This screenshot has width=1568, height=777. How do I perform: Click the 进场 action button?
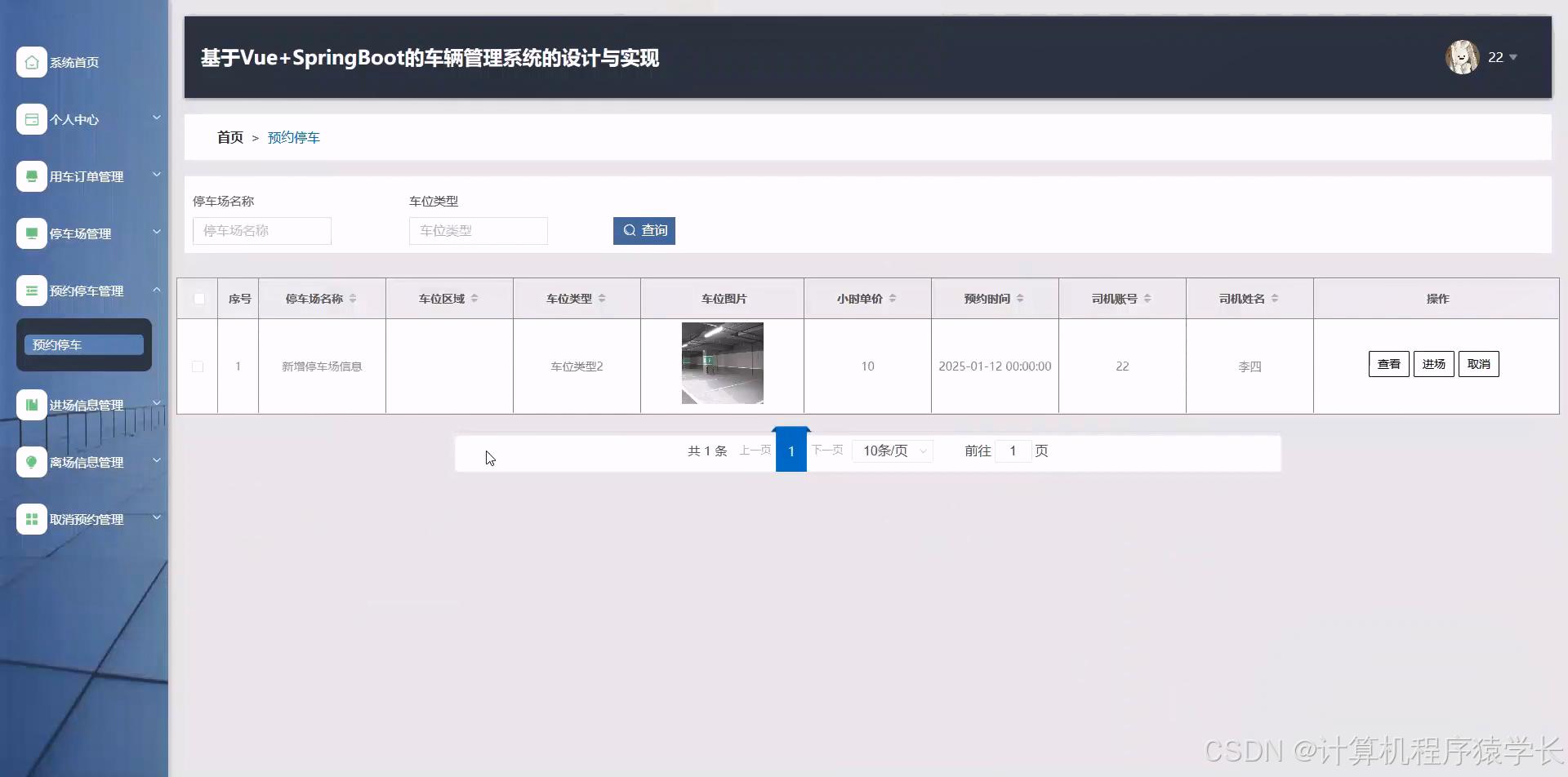point(1433,364)
